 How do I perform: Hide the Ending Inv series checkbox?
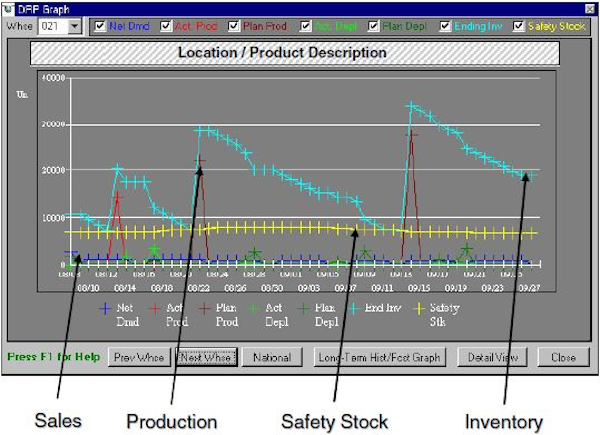[x=448, y=25]
